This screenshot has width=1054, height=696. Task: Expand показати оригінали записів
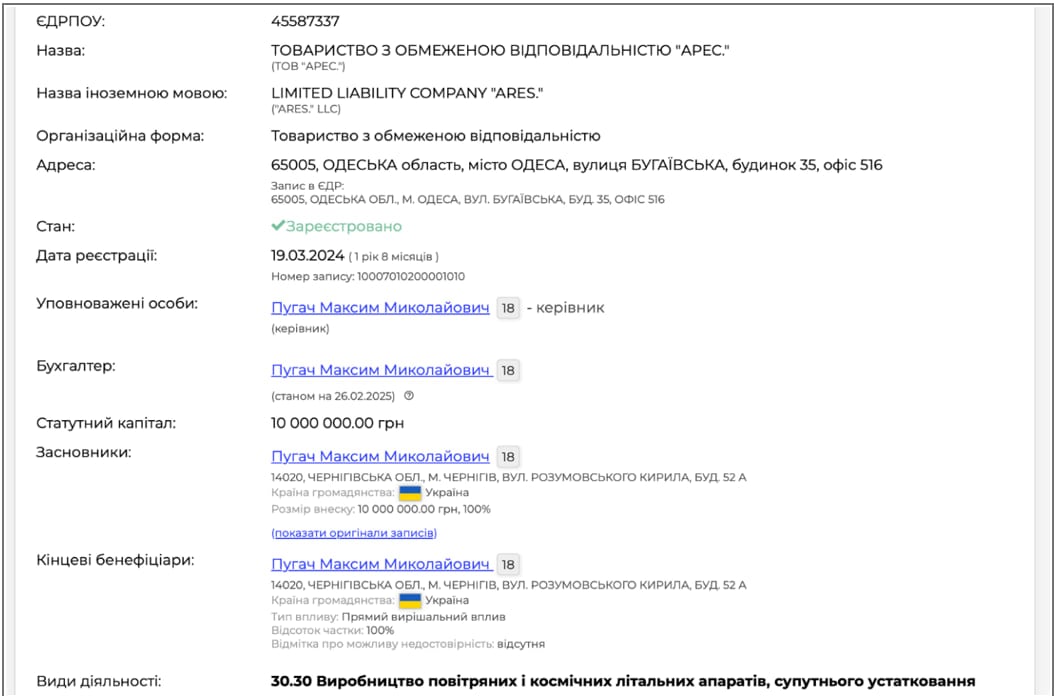[353, 533]
